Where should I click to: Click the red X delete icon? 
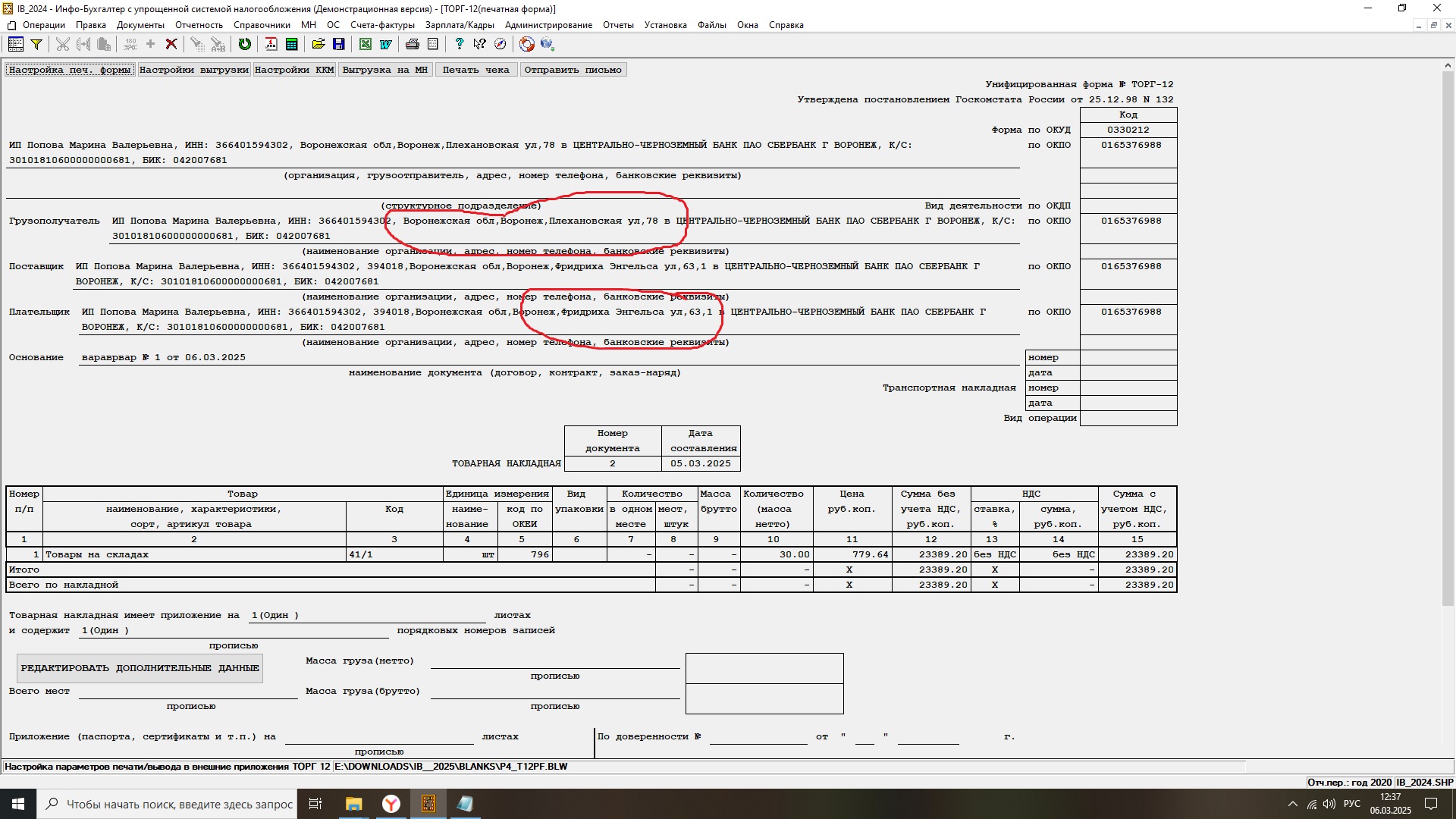click(171, 45)
